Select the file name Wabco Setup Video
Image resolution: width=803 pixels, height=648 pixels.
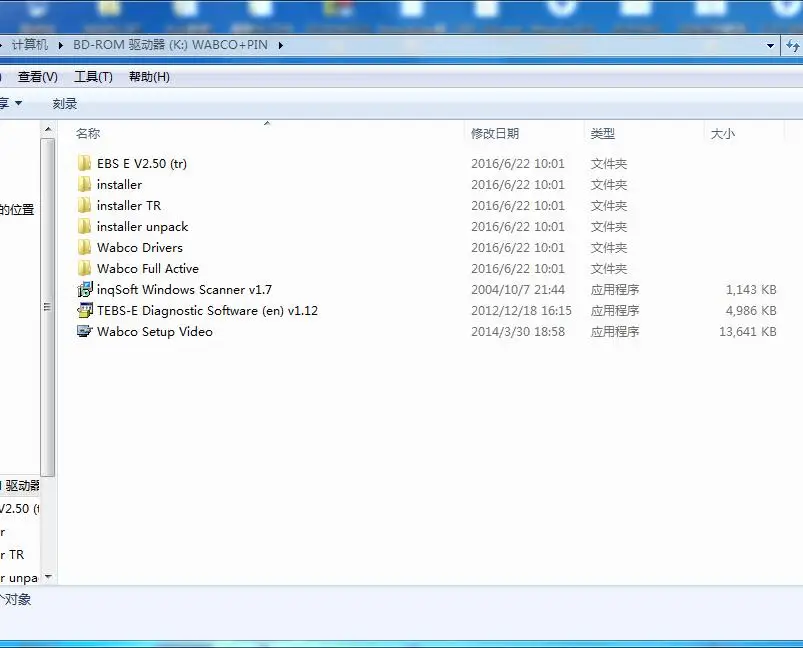point(155,331)
